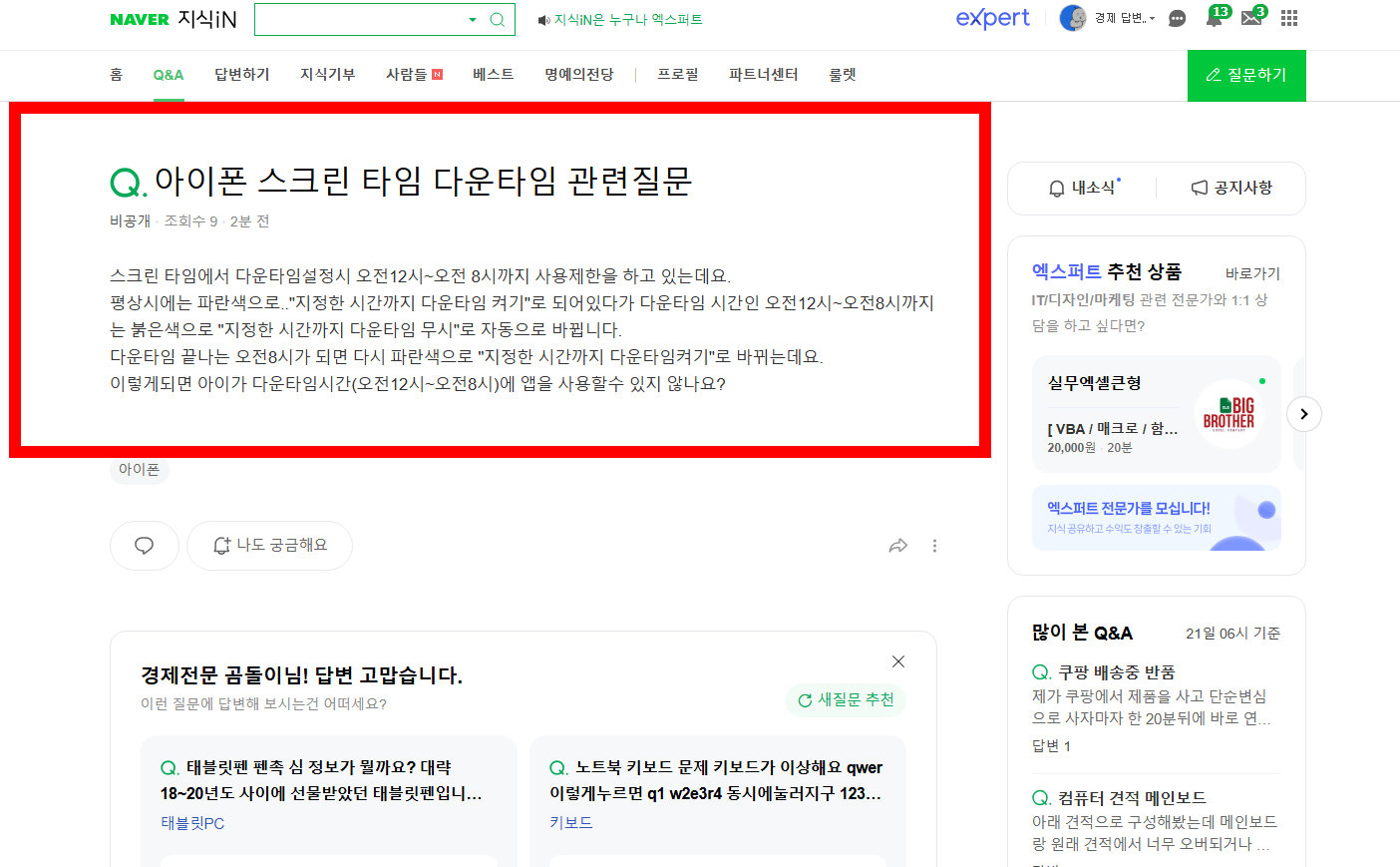
Task: Click the 키보드 category link
Action: click(571, 823)
